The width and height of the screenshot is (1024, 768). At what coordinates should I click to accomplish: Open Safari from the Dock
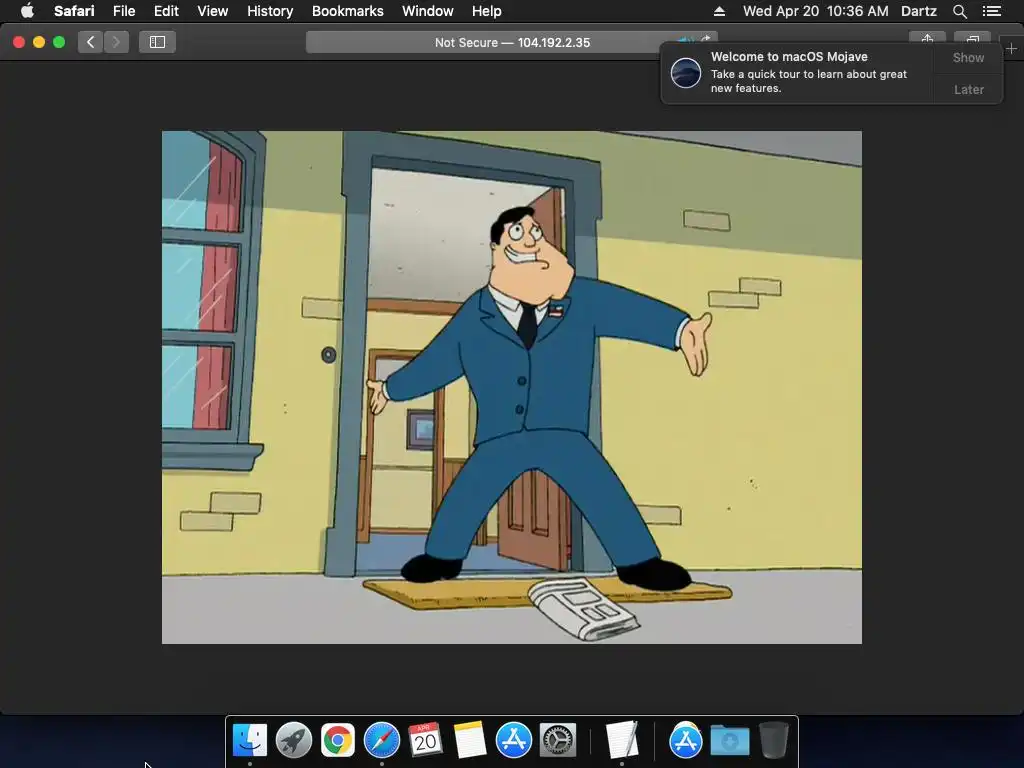[x=381, y=740]
